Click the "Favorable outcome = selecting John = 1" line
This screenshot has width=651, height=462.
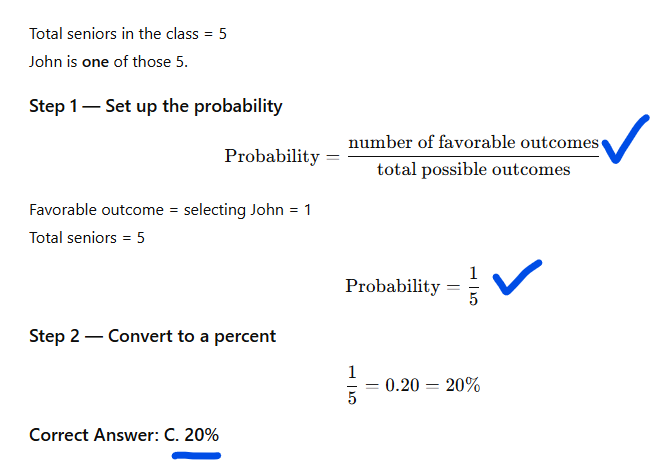coord(170,211)
